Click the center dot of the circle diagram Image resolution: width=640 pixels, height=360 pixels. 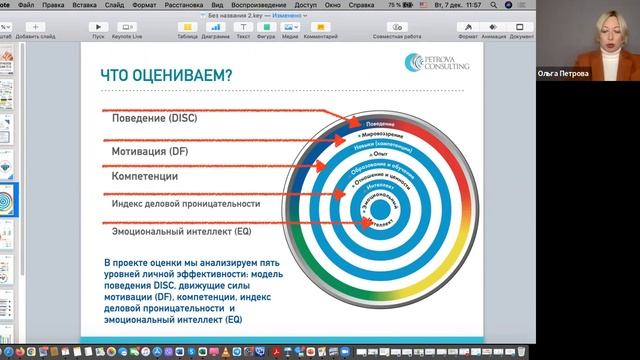[x=380, y=209]
